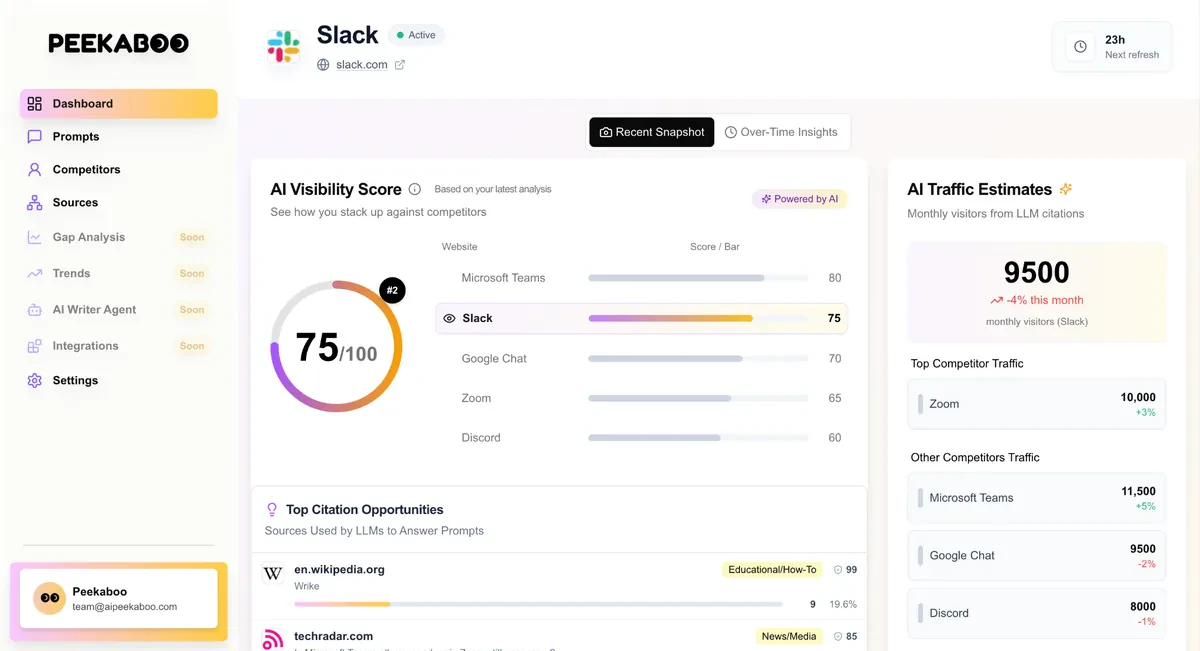
Task: Open Settings via the gear icon
Action: pyautogui.click(x=33, y=380)
